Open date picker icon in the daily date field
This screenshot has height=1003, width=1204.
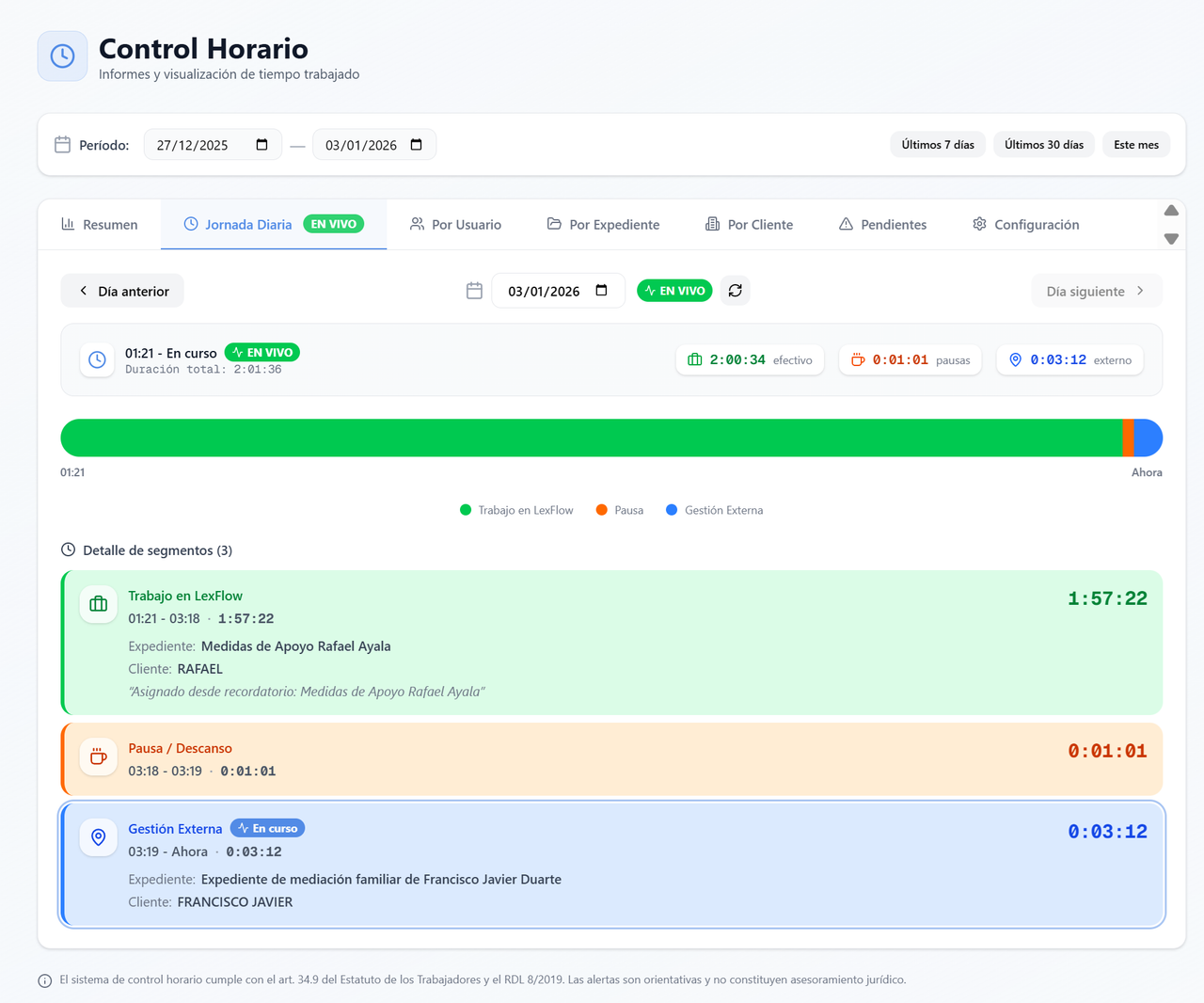[x=602, y=291]
